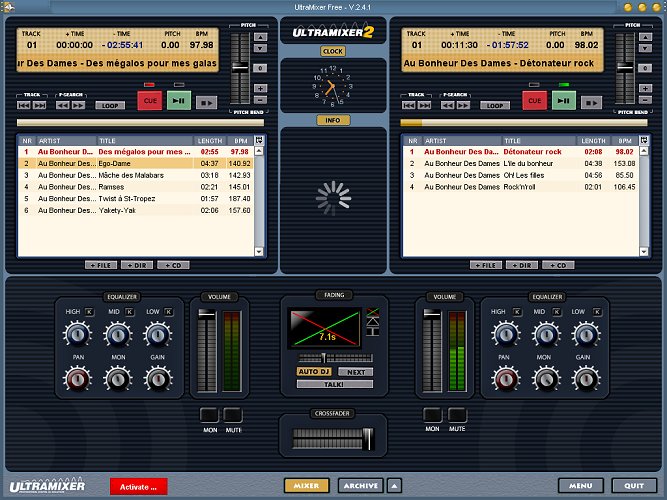Viewport: 667px width, 500px height.
Task: Toggle left equalizer HIGH kill button
Action: 89,312
